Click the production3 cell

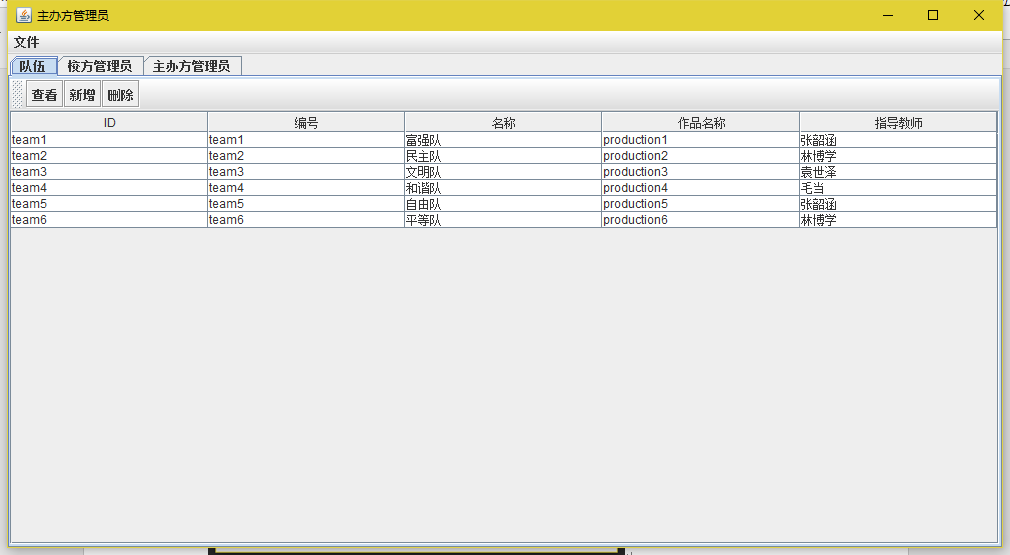[701, 172]
